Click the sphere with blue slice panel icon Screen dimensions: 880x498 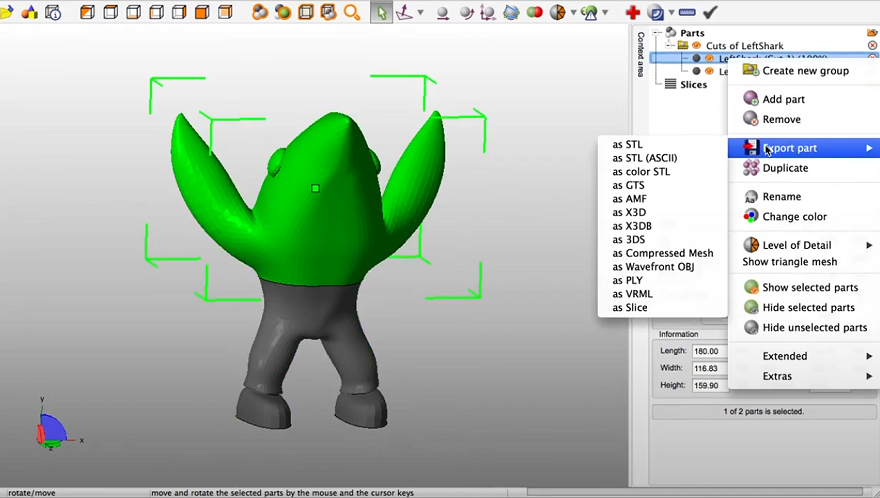[655, 12]
